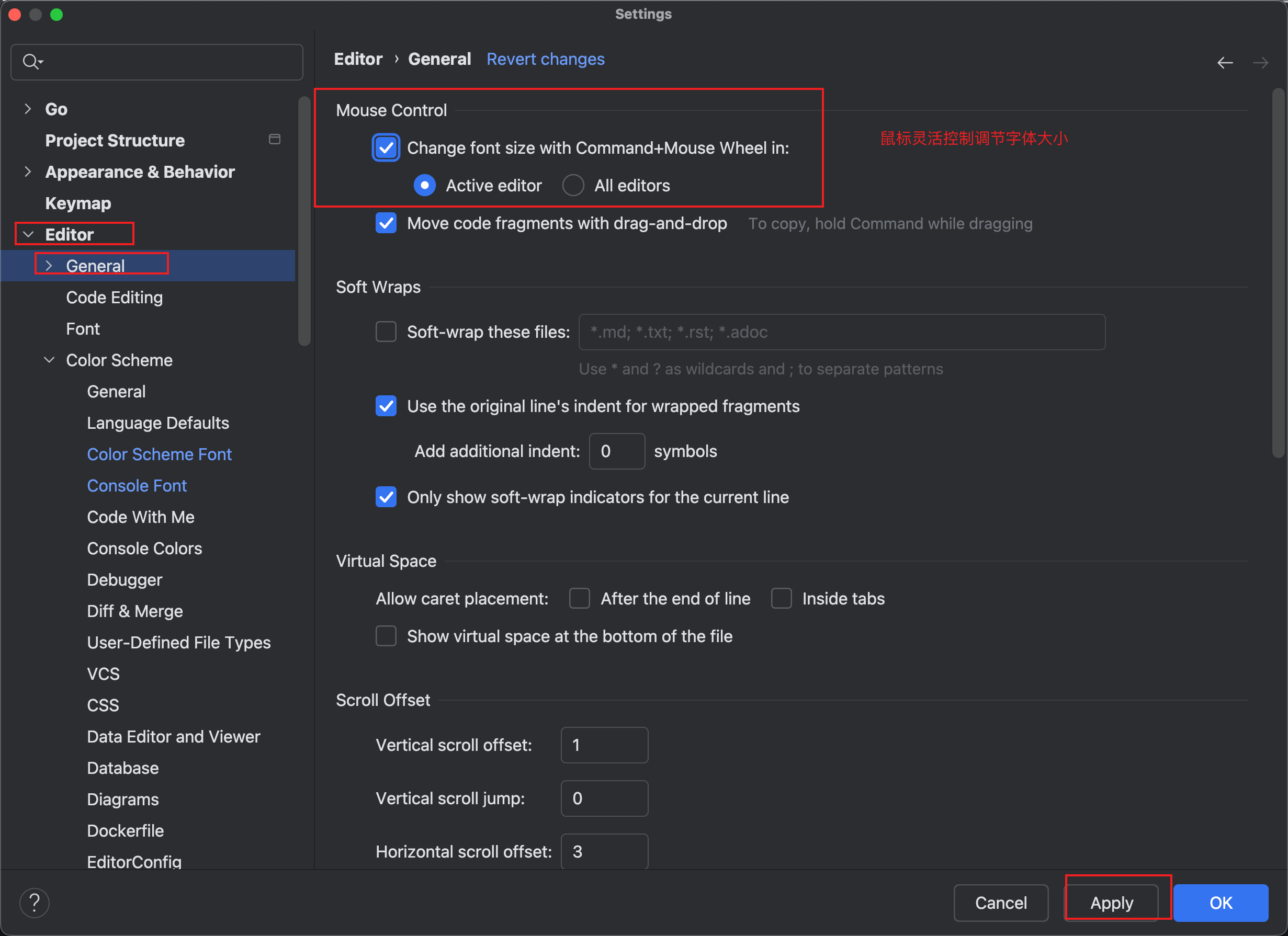Click the search magnifier icon
This screenshot has width=1288, height=936.
[x=31, y=61]
